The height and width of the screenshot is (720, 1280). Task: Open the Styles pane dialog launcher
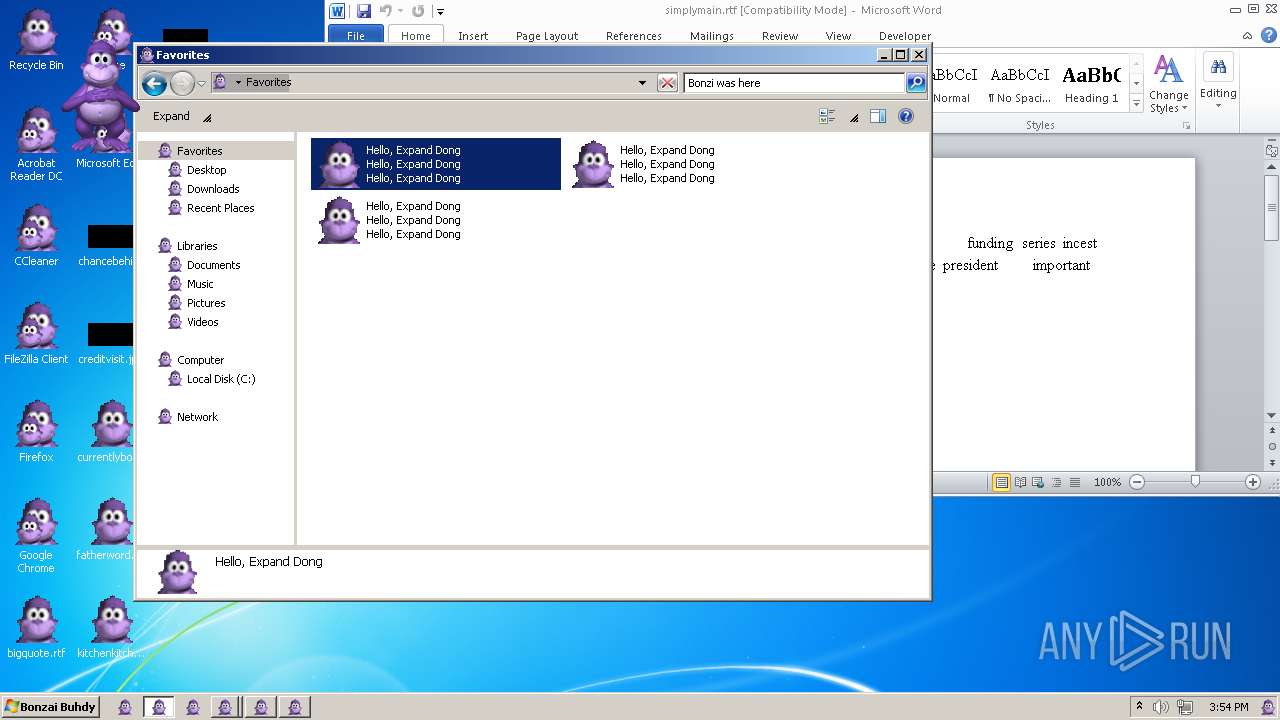pos(1187,126)
